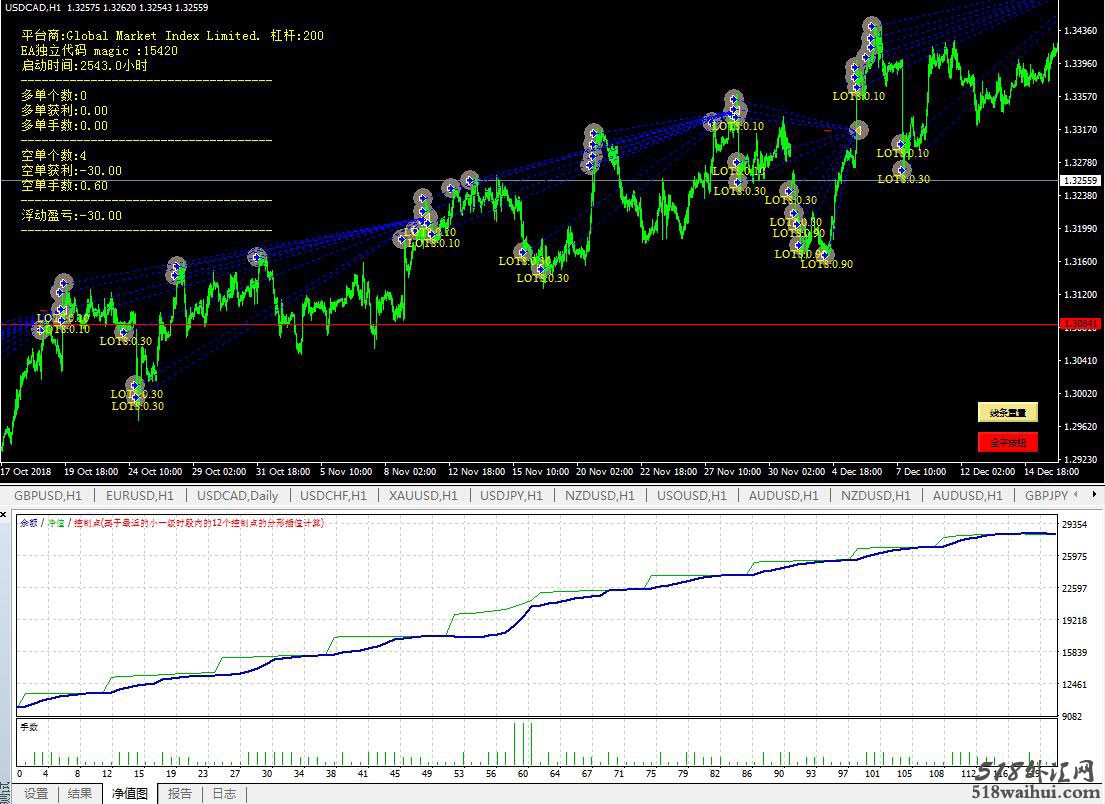The width and height of the screenshot is (1105, 804).
Task: Click the topmost trade marker on chart
Action: [x=872, y=26]
